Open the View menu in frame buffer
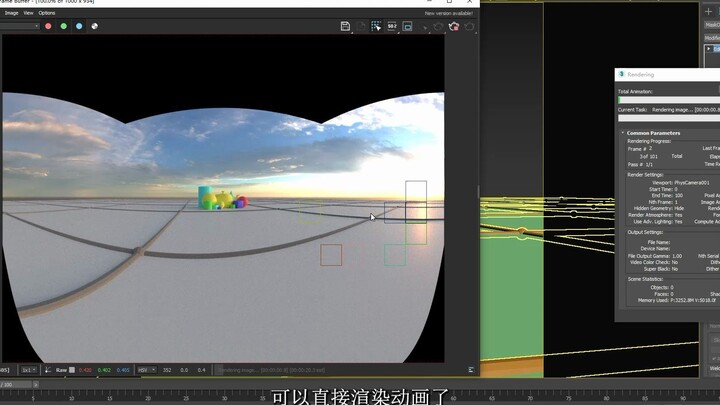 pos(27,13)
